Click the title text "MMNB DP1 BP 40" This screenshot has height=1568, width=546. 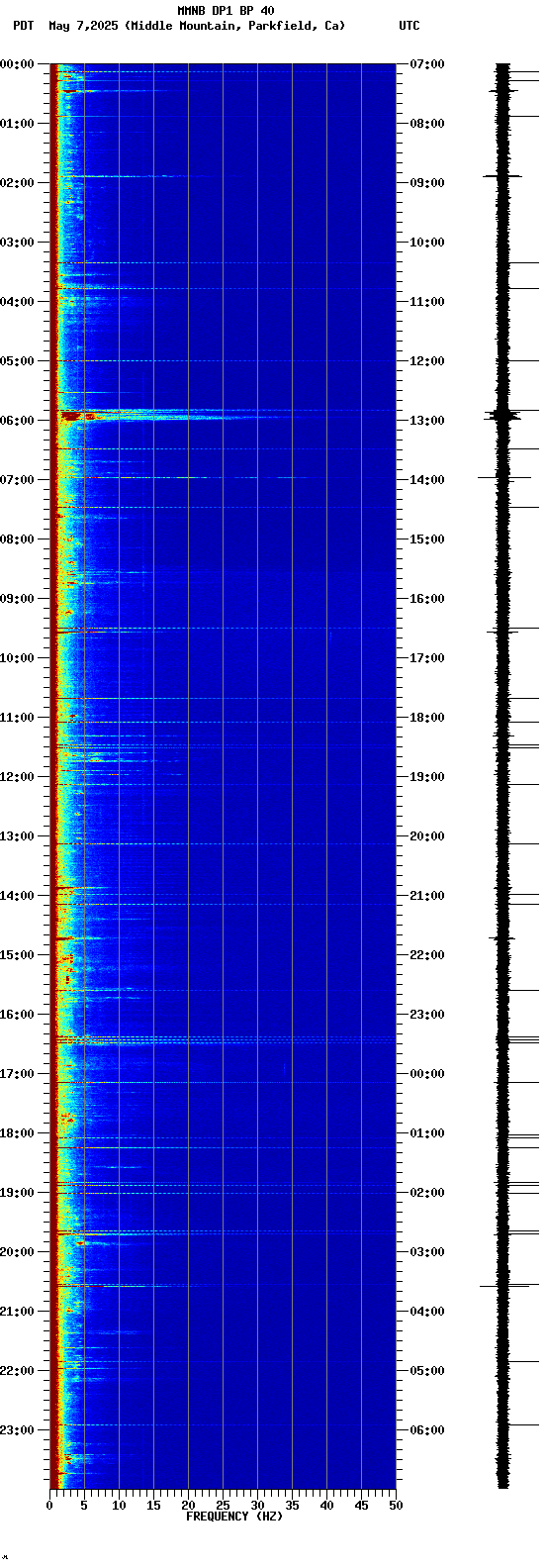pyautogui.click(x=226, y=11)
